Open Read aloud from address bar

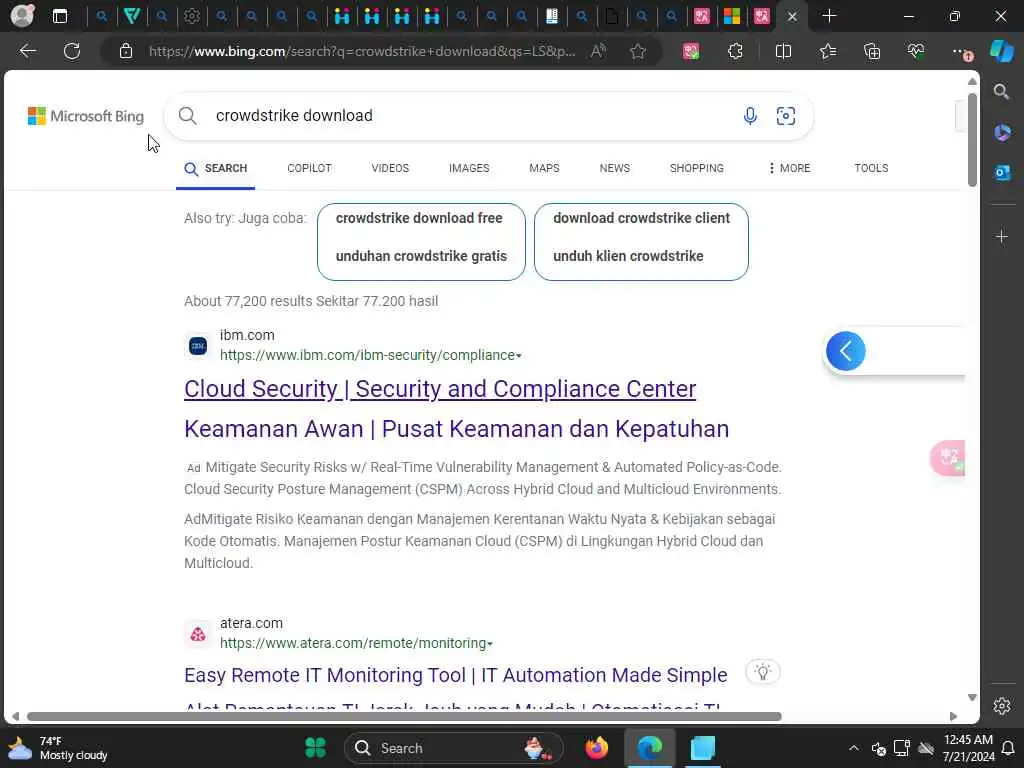click(598, 51)
